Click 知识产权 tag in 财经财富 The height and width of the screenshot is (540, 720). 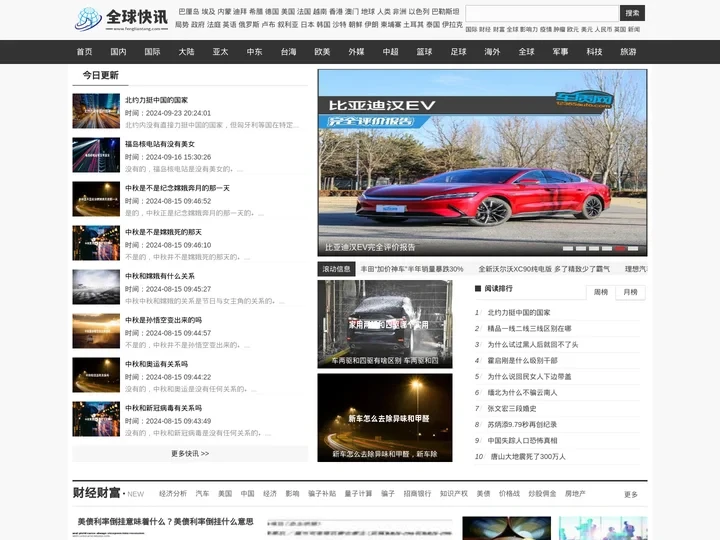point(454,494)
